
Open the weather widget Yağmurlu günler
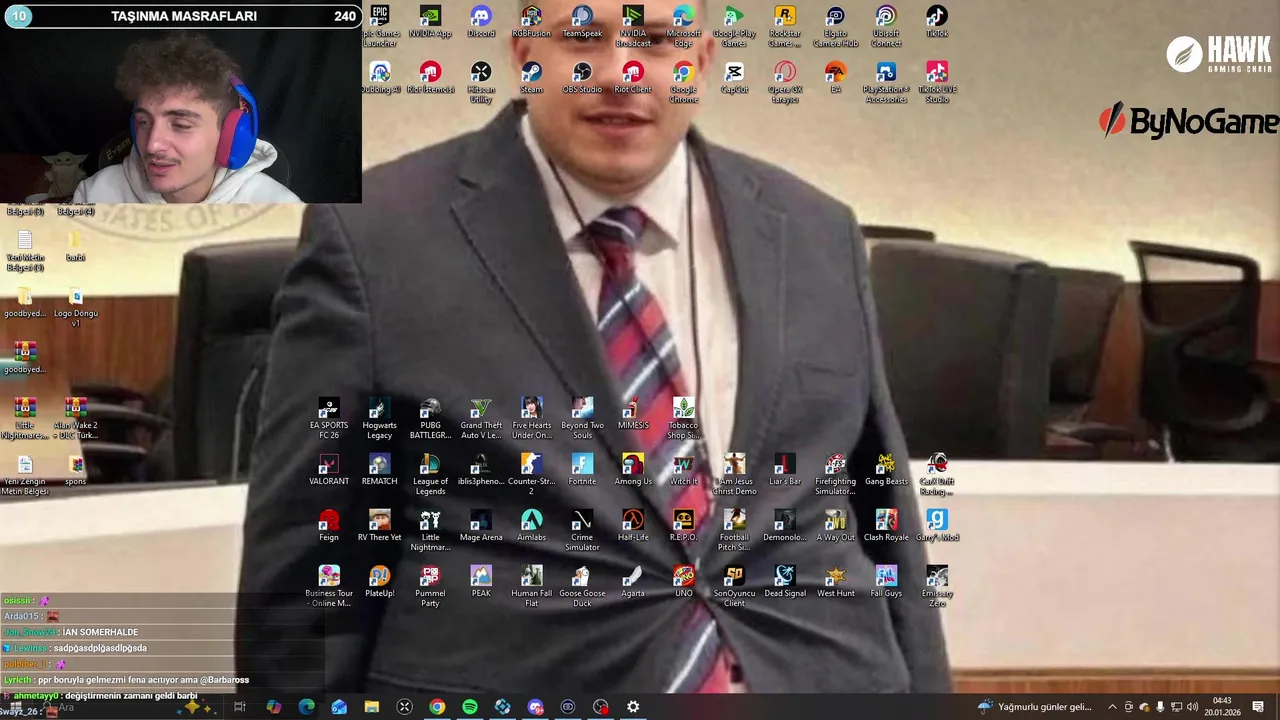[x=1035, y=707]
